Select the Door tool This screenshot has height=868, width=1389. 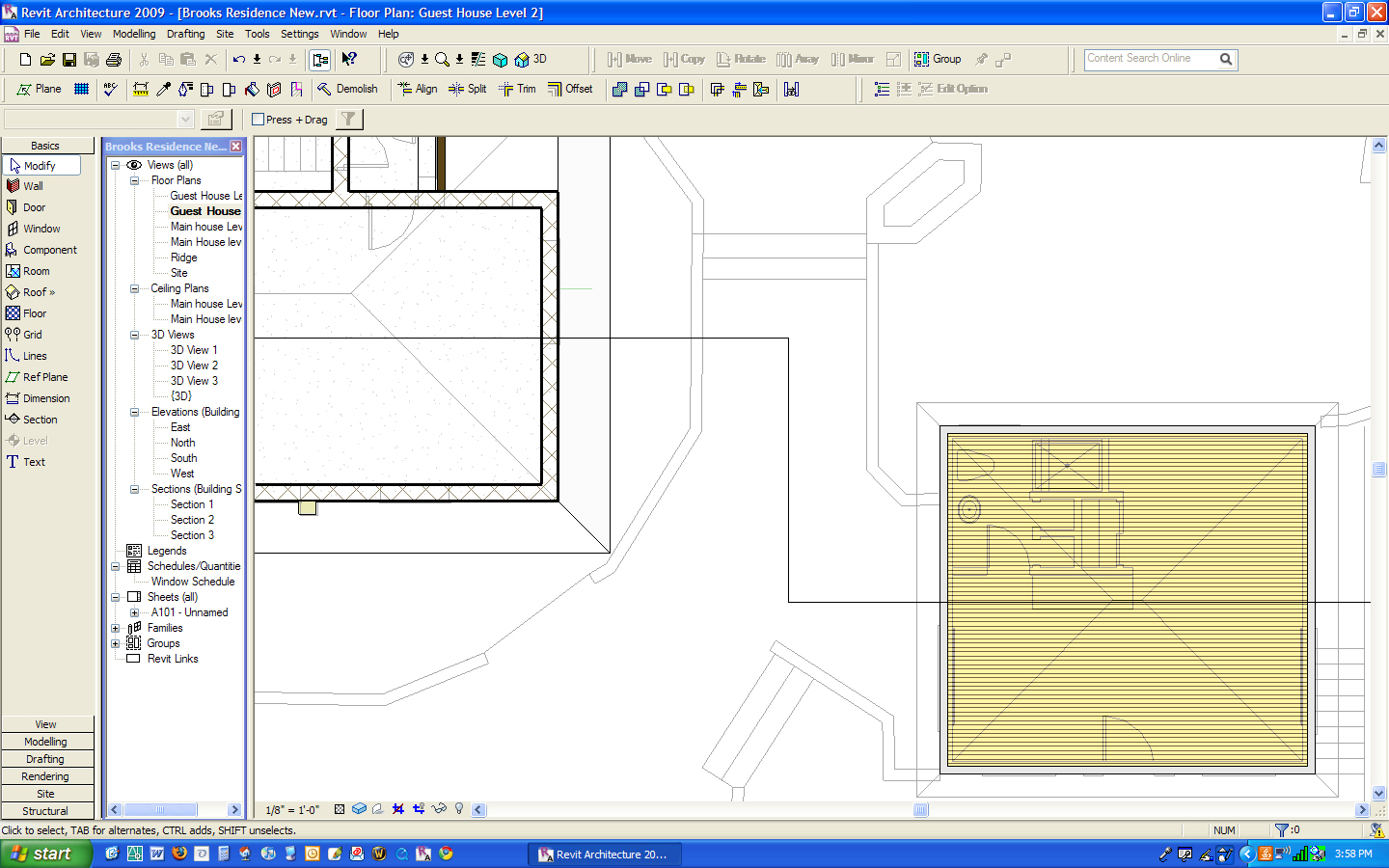(34, 207)
